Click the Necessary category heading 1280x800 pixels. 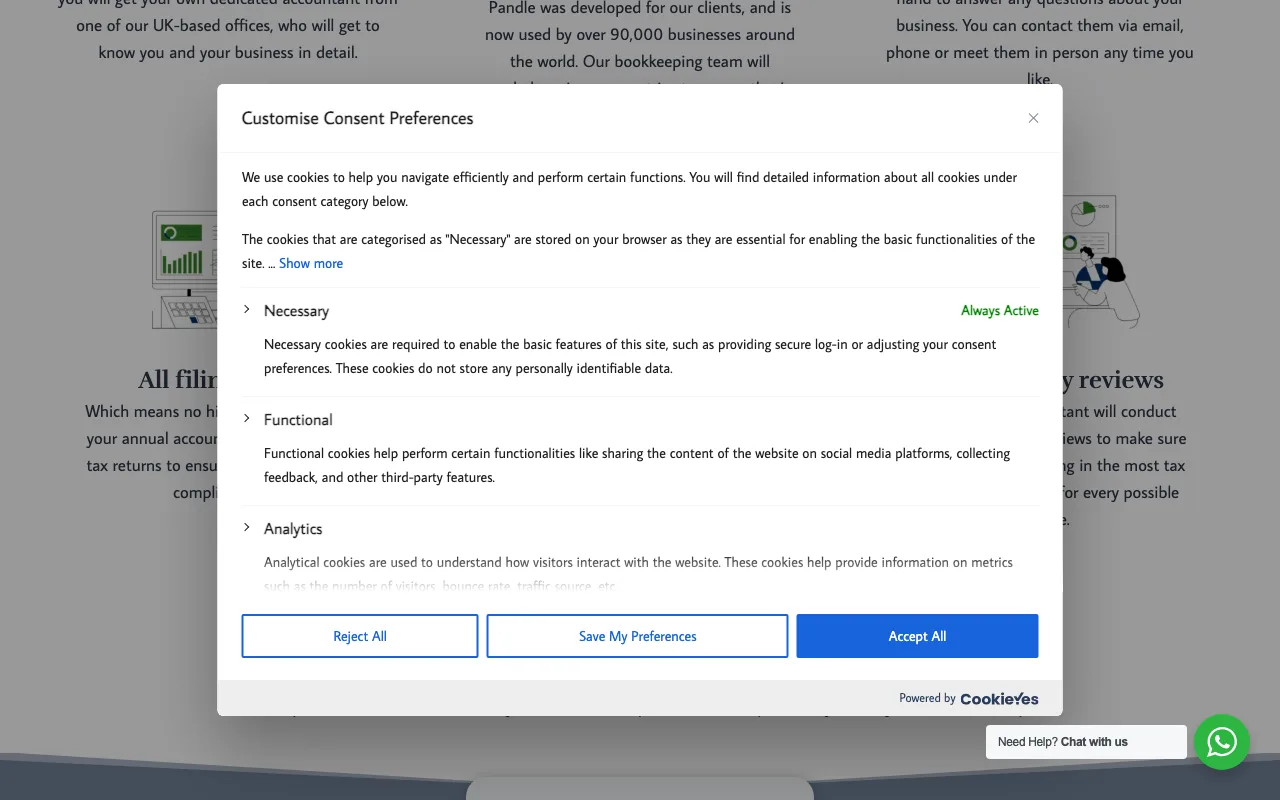click(296, 311)
